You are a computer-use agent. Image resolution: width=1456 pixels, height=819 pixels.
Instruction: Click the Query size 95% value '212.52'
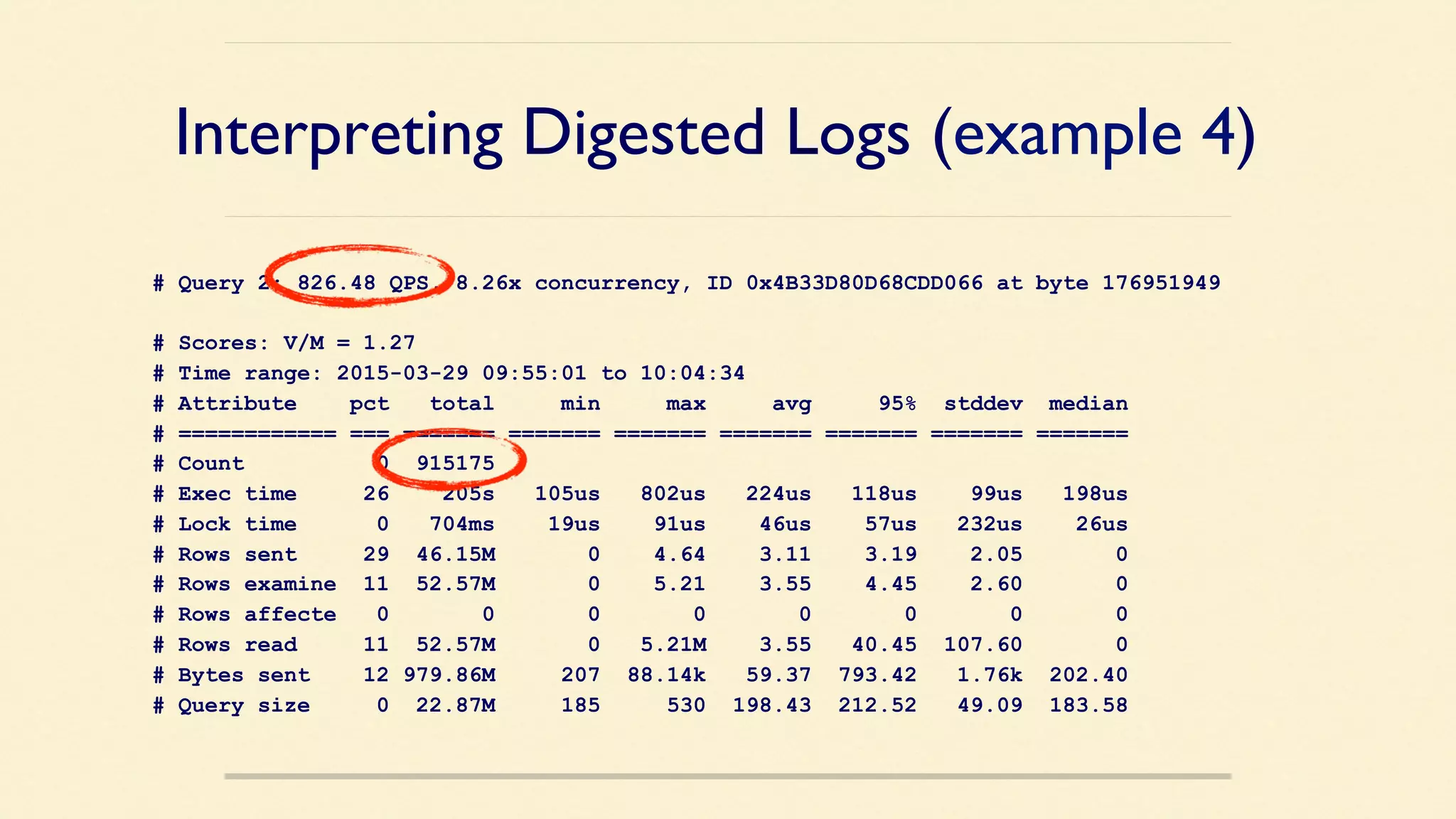point(877,705)
